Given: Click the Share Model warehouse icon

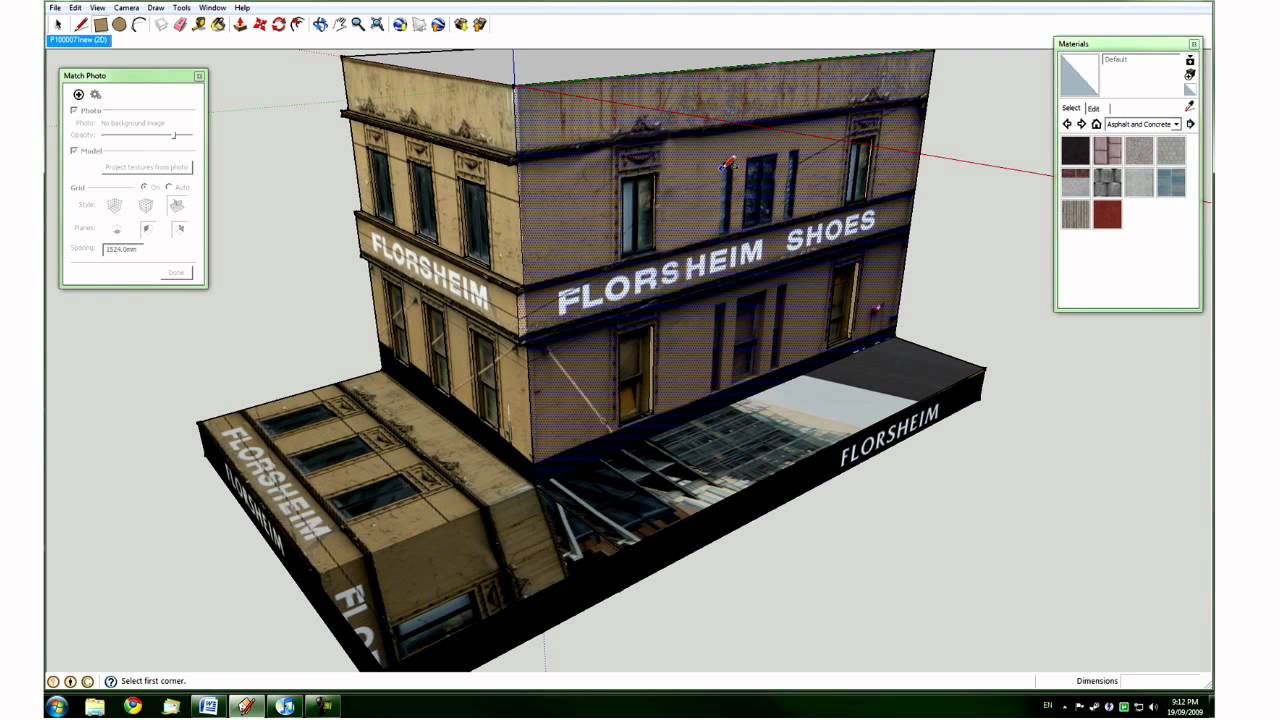Looking at the screenshot, I should (480, 24).
